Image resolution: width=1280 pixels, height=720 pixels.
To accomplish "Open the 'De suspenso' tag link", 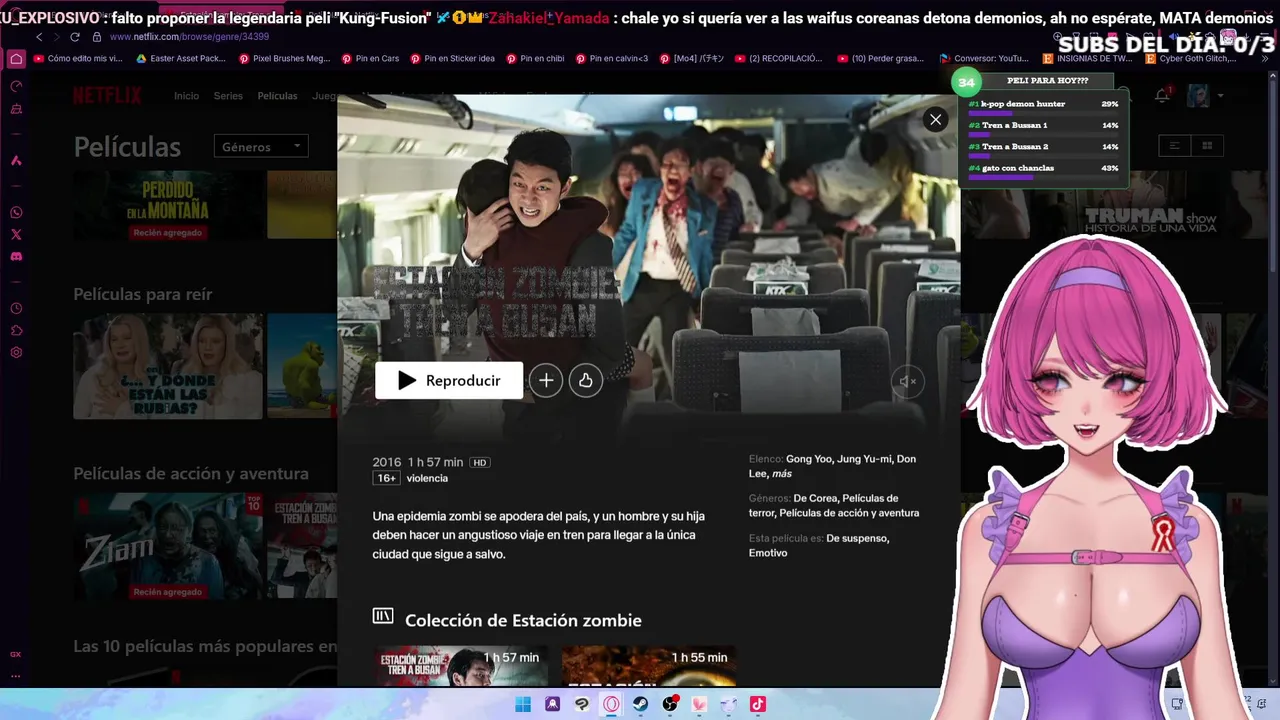I will pos(857,538).
